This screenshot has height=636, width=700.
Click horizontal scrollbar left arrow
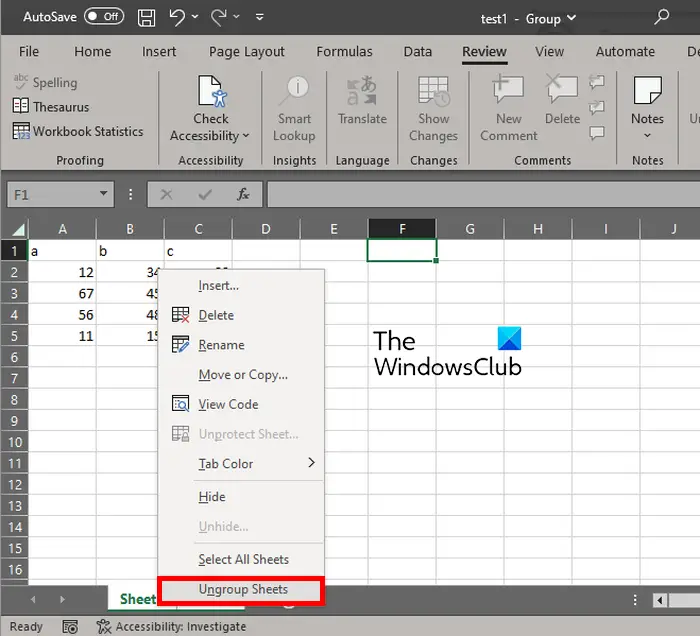point(659,600)
